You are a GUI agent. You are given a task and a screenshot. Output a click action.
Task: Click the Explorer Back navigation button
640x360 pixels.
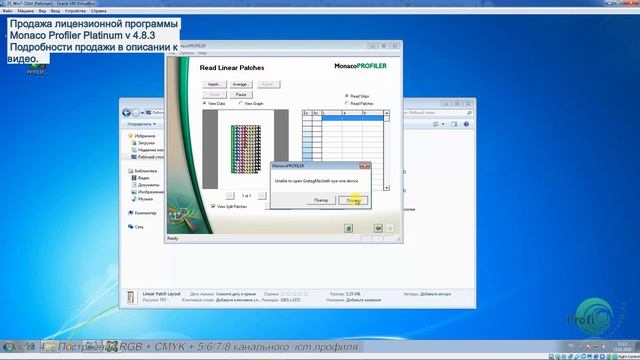pos(127,113)
